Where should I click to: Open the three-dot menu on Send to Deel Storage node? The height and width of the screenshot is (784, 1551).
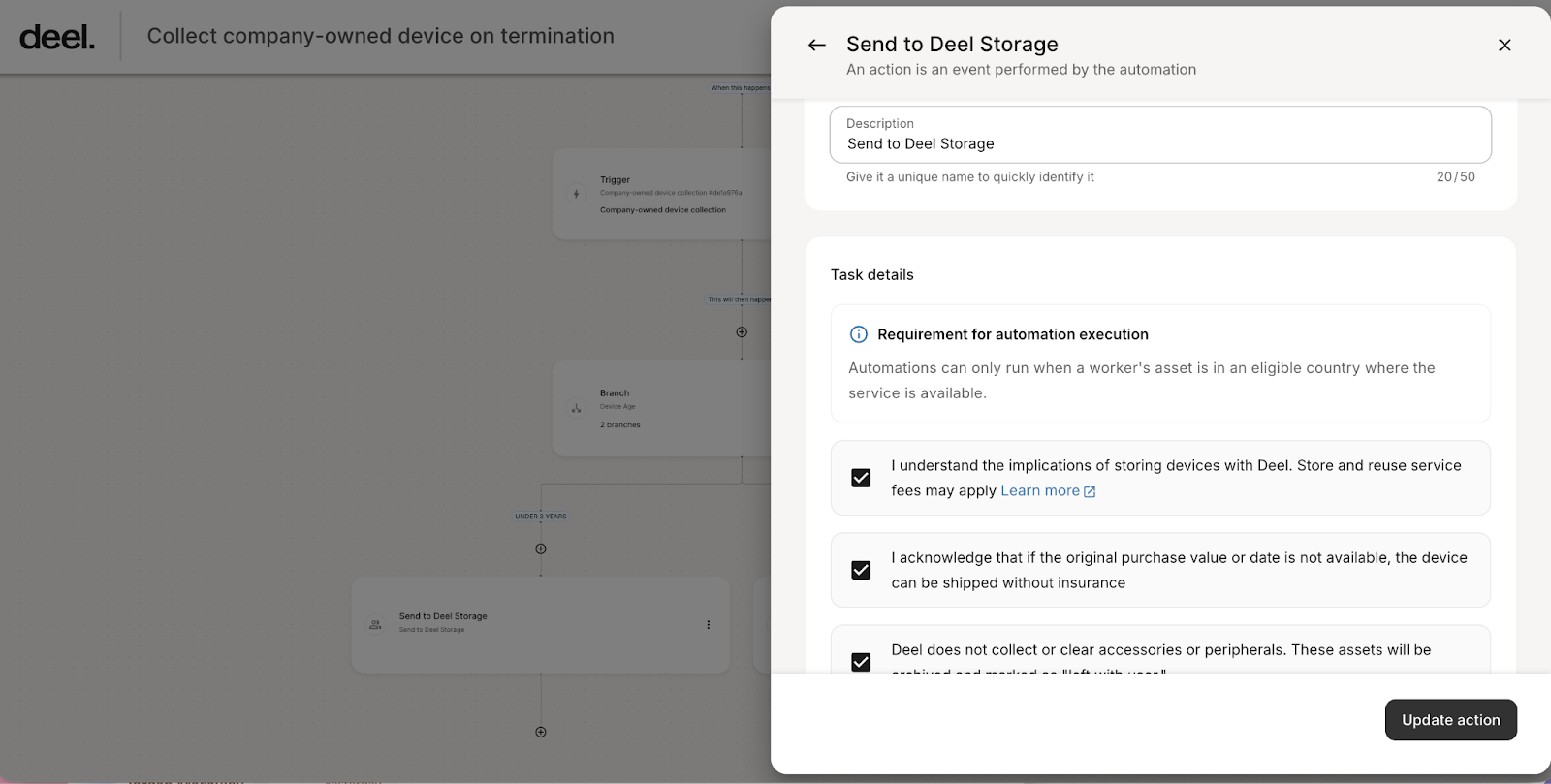tap(709, 625)
